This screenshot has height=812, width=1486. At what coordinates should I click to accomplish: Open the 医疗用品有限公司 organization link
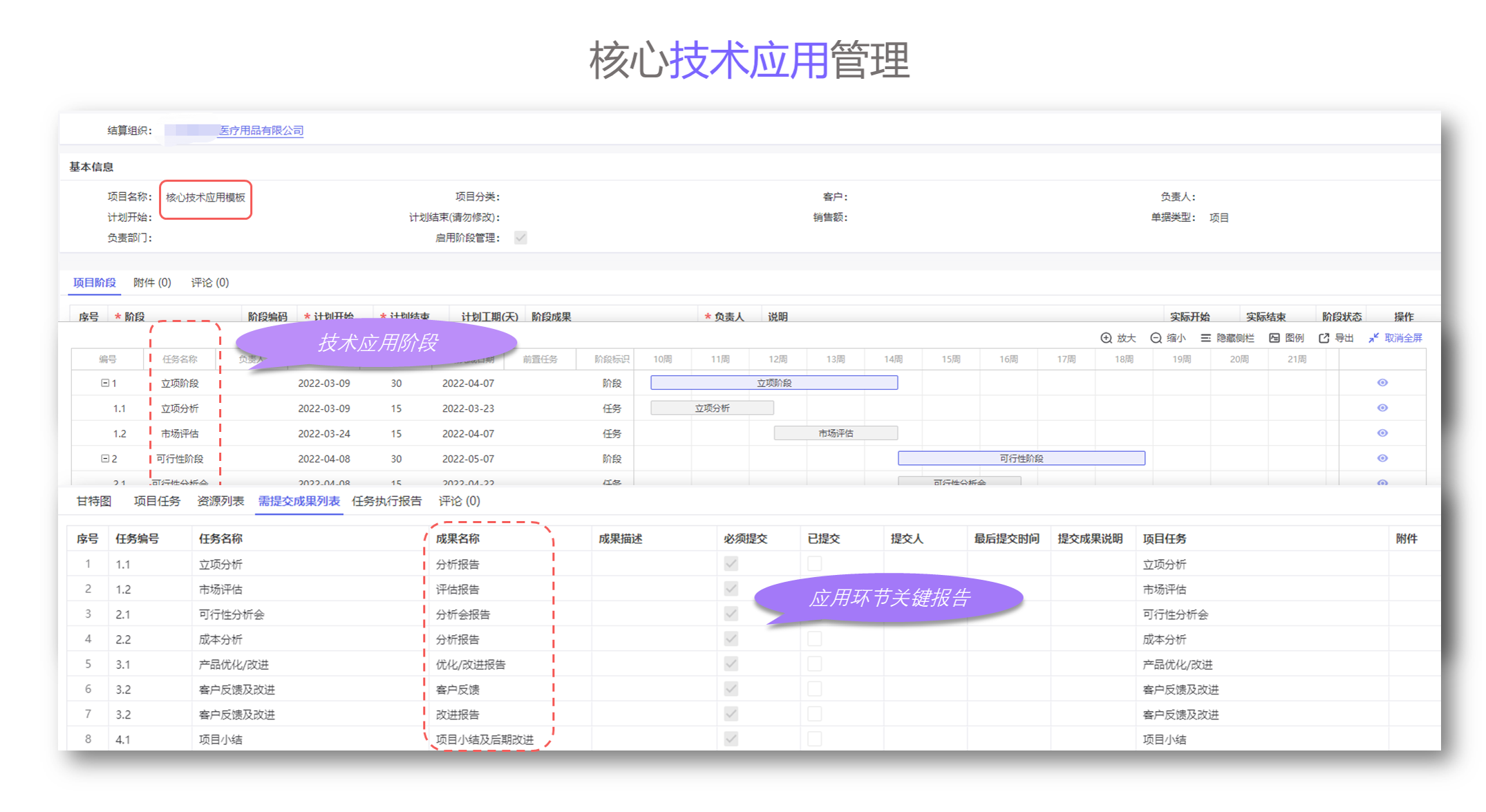pyautogui.click(x=261, y=131)
